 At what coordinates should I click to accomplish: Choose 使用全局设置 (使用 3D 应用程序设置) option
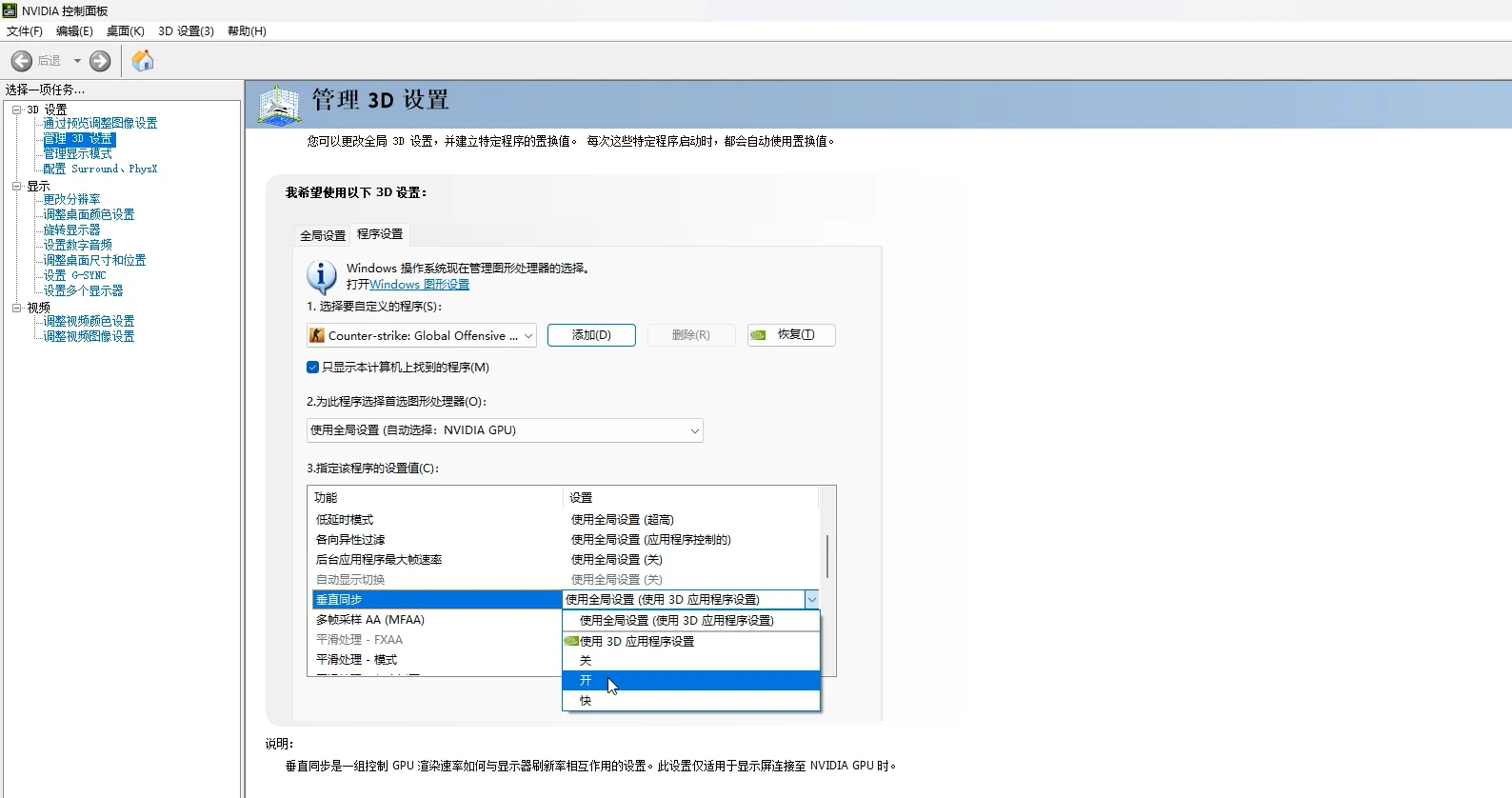pyautogui.click(x=691, y=620)
